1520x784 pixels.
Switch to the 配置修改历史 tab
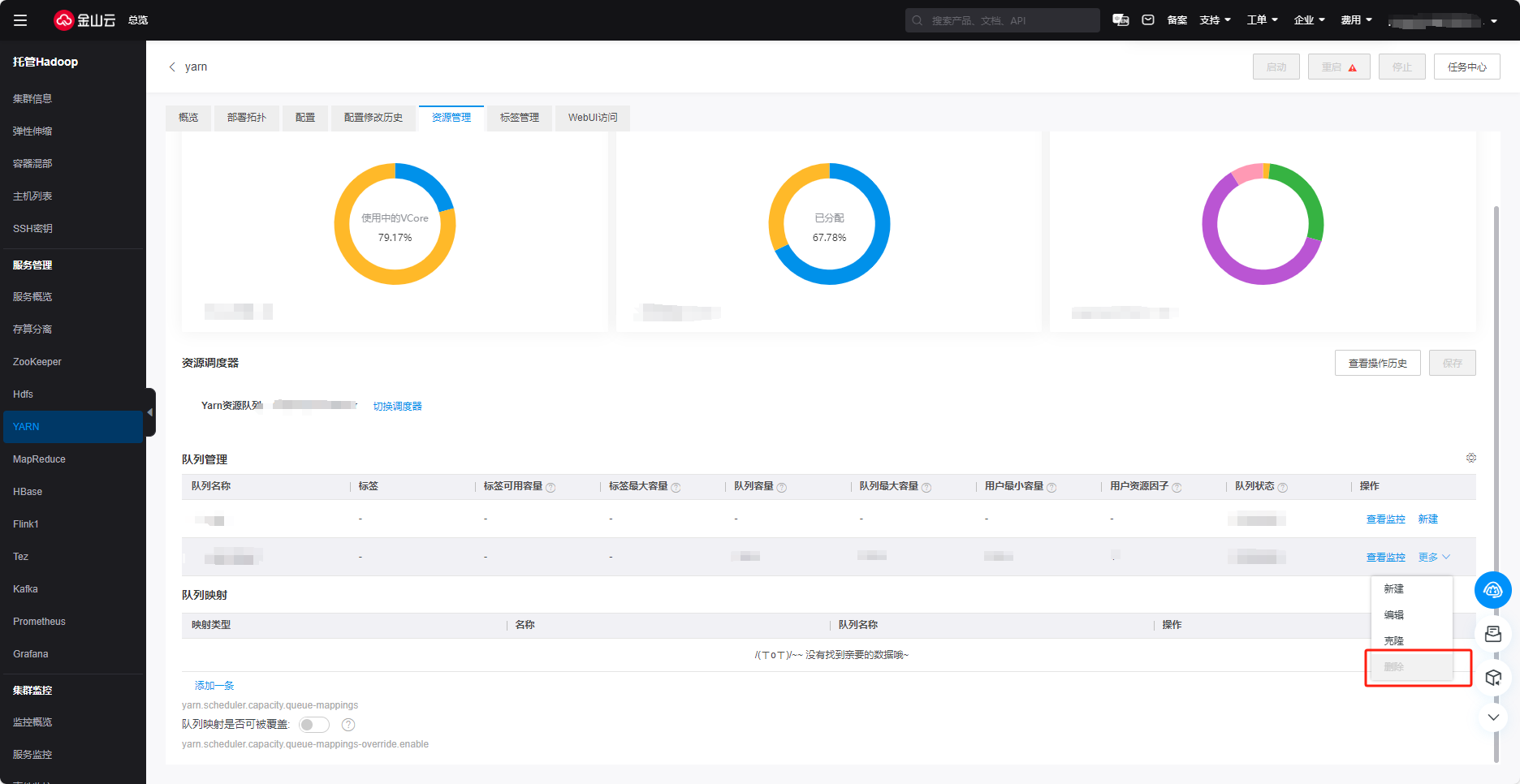tap(373, 118)
